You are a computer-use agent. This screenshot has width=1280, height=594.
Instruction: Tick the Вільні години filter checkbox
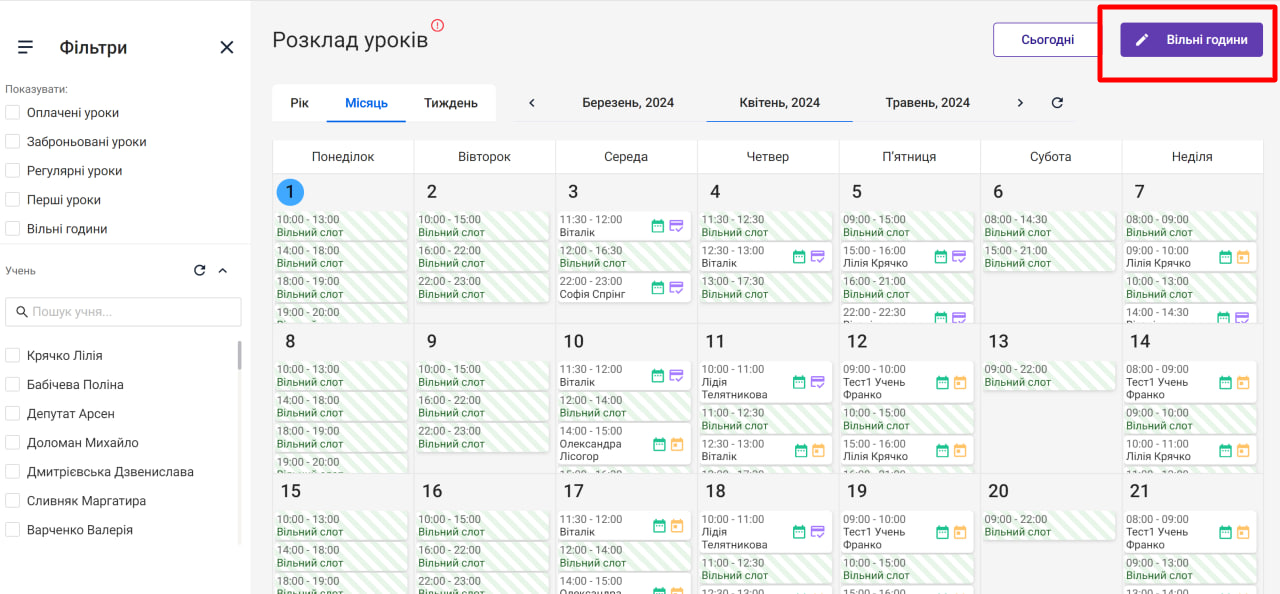coord(13,229)
